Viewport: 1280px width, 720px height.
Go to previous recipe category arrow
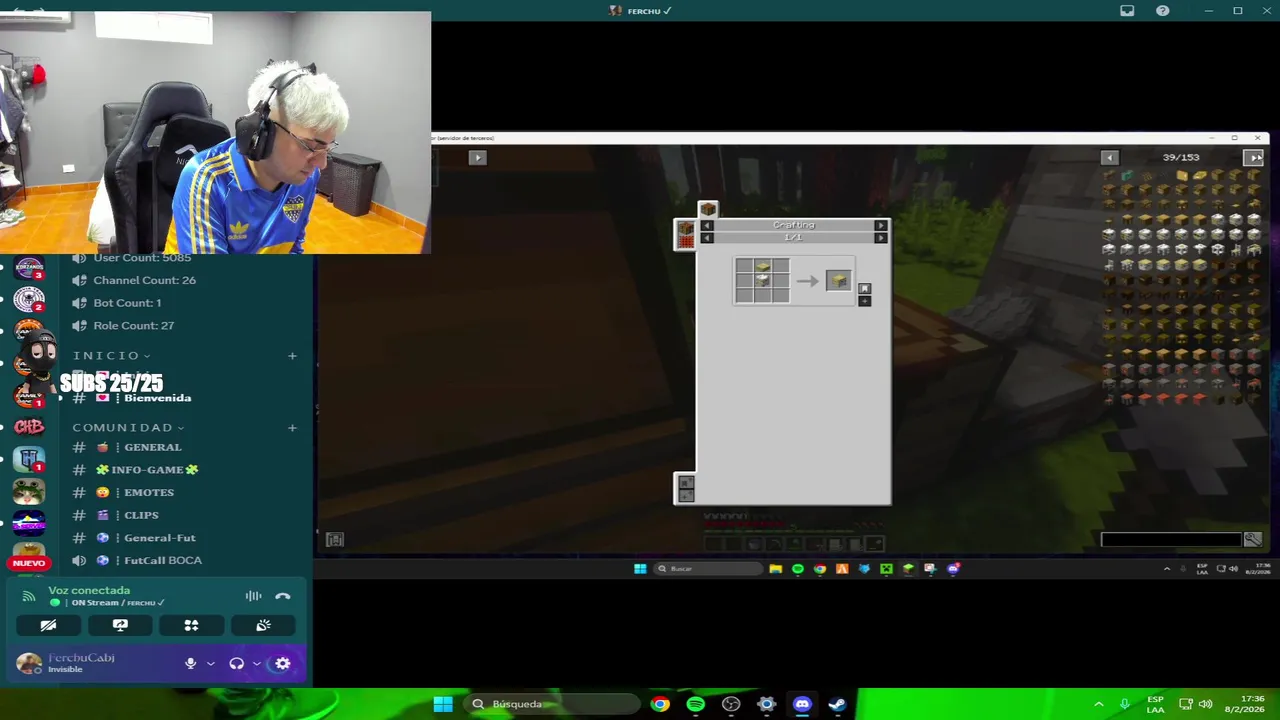(707, 226)
